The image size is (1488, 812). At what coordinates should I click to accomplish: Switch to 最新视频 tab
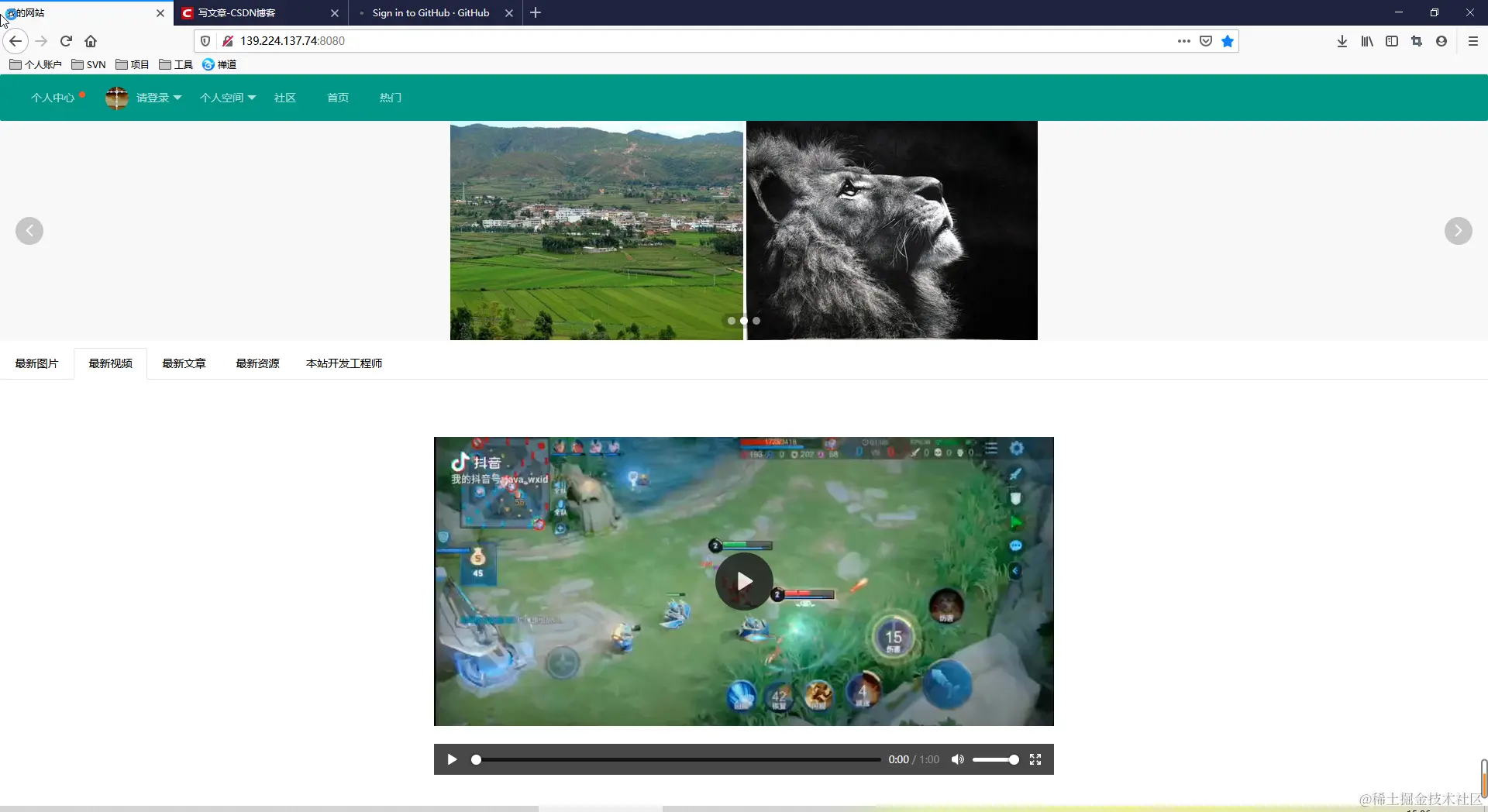[110, 363]
